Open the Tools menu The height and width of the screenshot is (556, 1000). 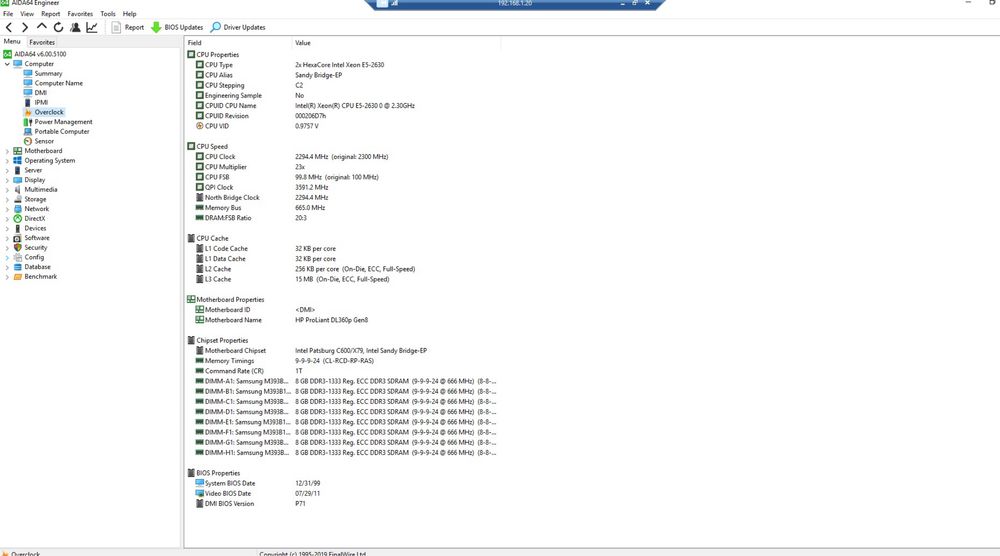pyautogui.click(x=108, y=13)
